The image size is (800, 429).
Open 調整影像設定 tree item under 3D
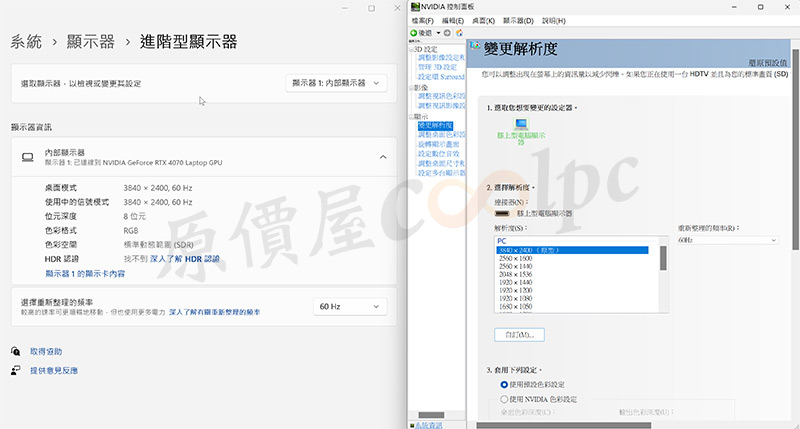point(441,58)
